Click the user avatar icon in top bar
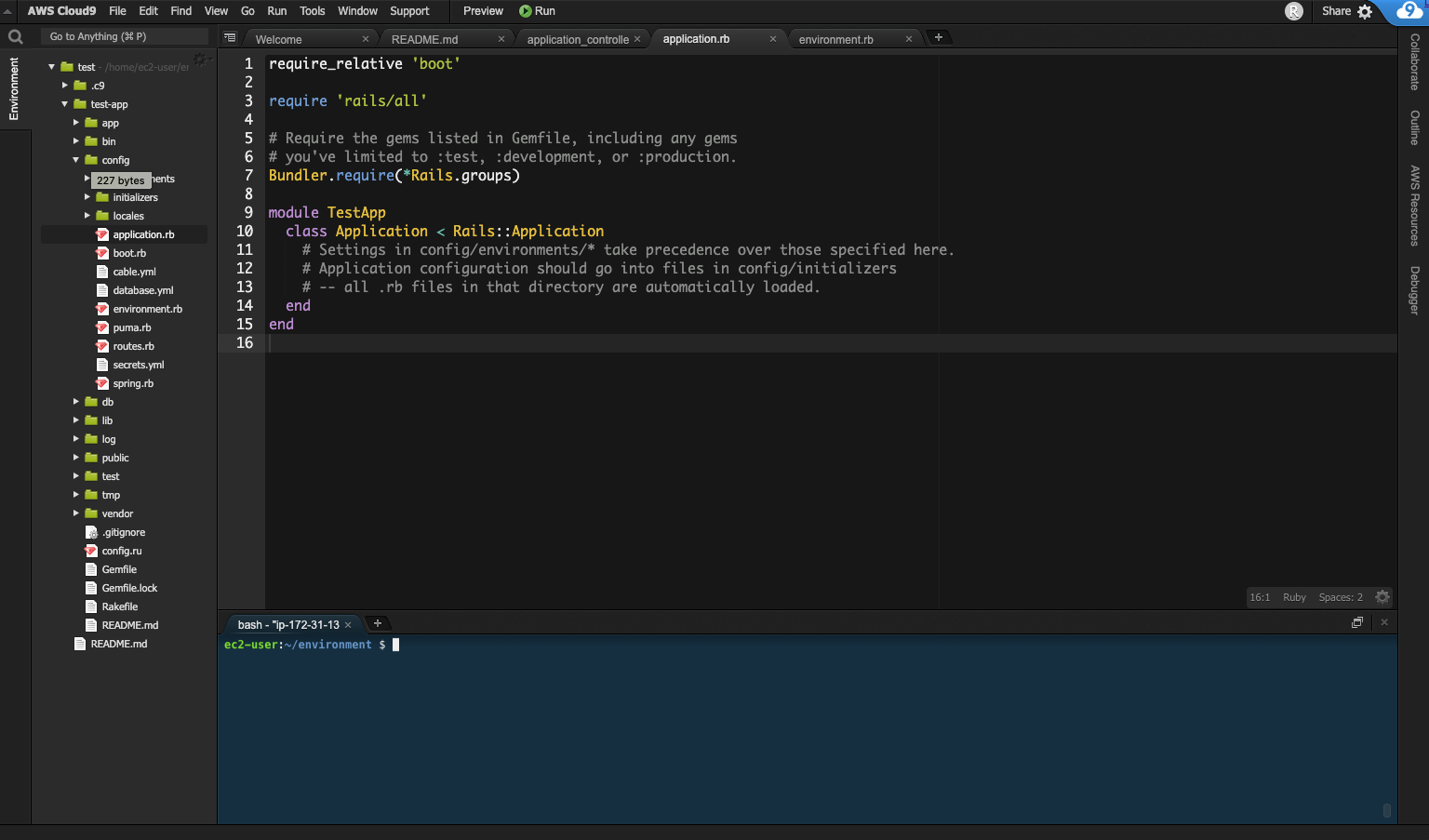The image size is (1429, 840). [1293, 11]
